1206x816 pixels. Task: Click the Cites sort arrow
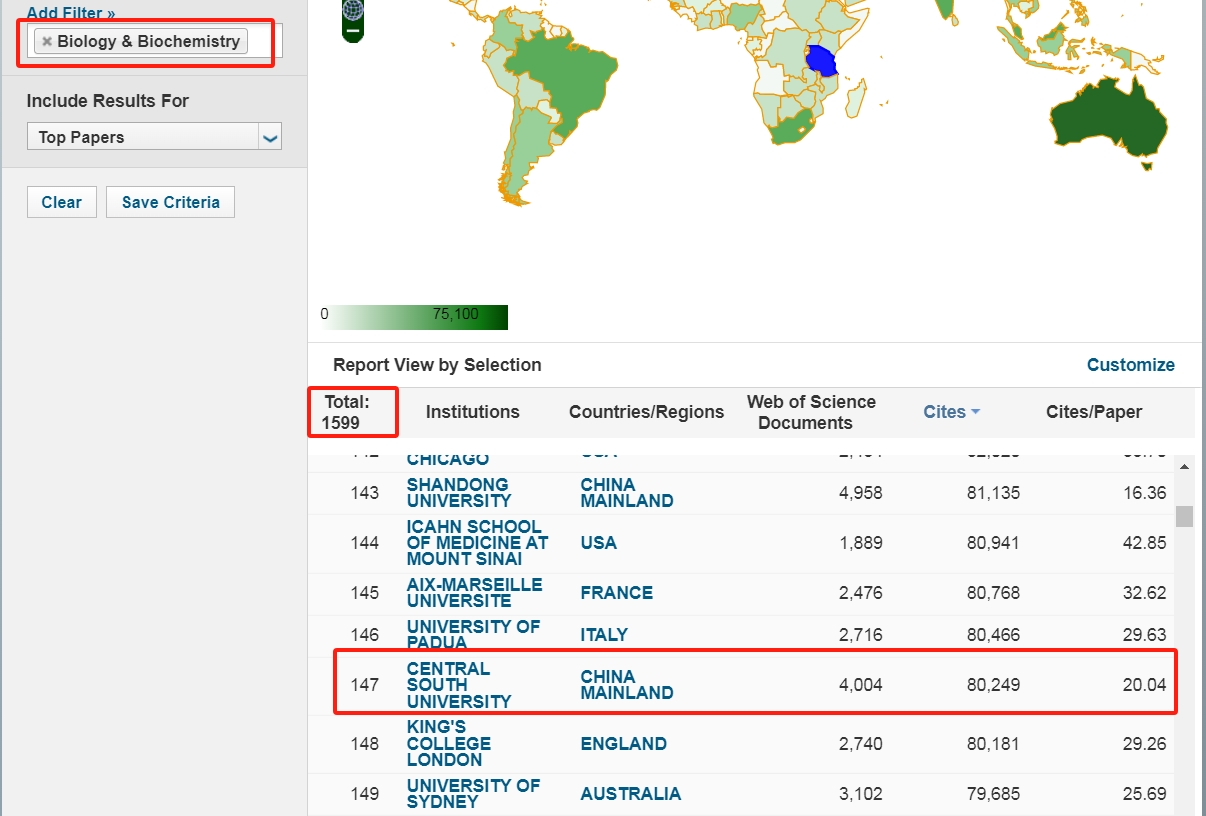pyautogui.click(x=975, y=413)
